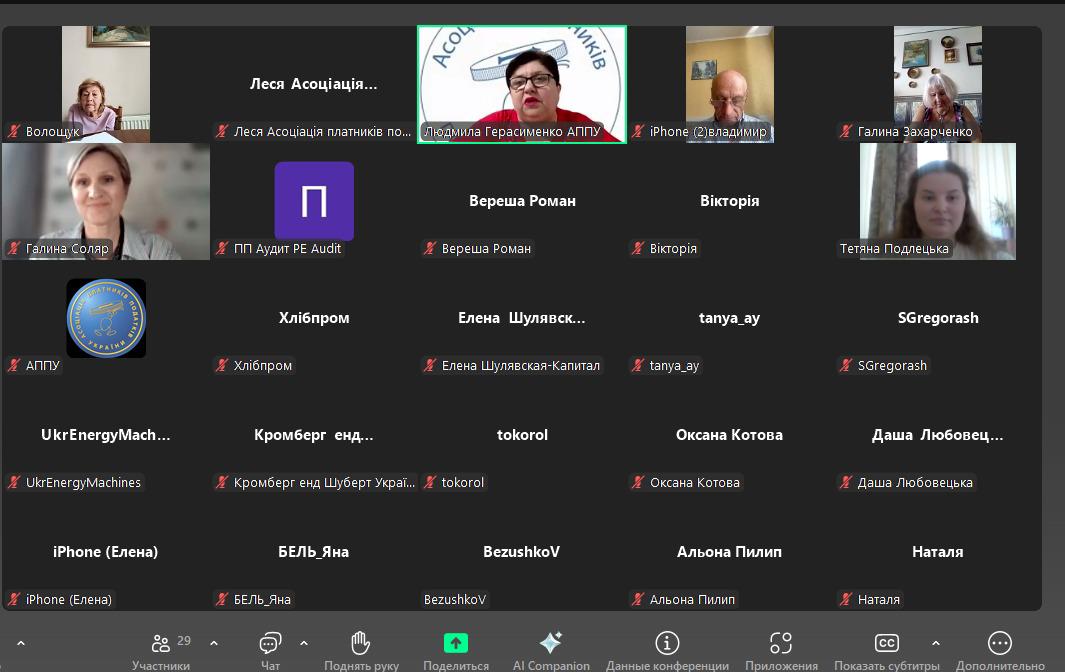Viewport: 1065px width, 672px height.
Task: Click muted mic icon beside Наталя label
Action: coord(846,599)
